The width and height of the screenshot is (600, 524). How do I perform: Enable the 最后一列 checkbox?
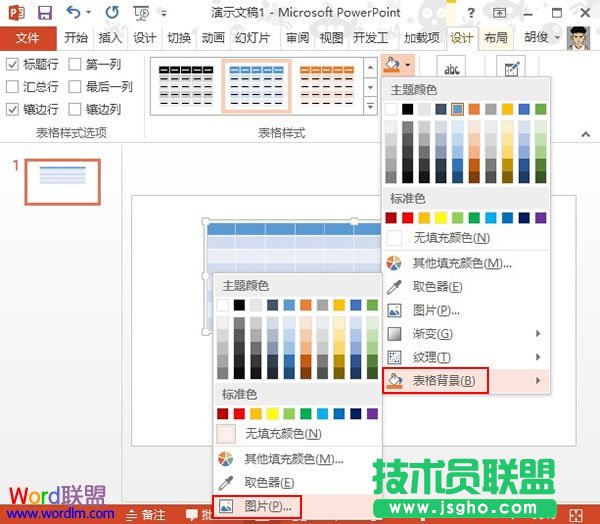click(x=75, y=87)
